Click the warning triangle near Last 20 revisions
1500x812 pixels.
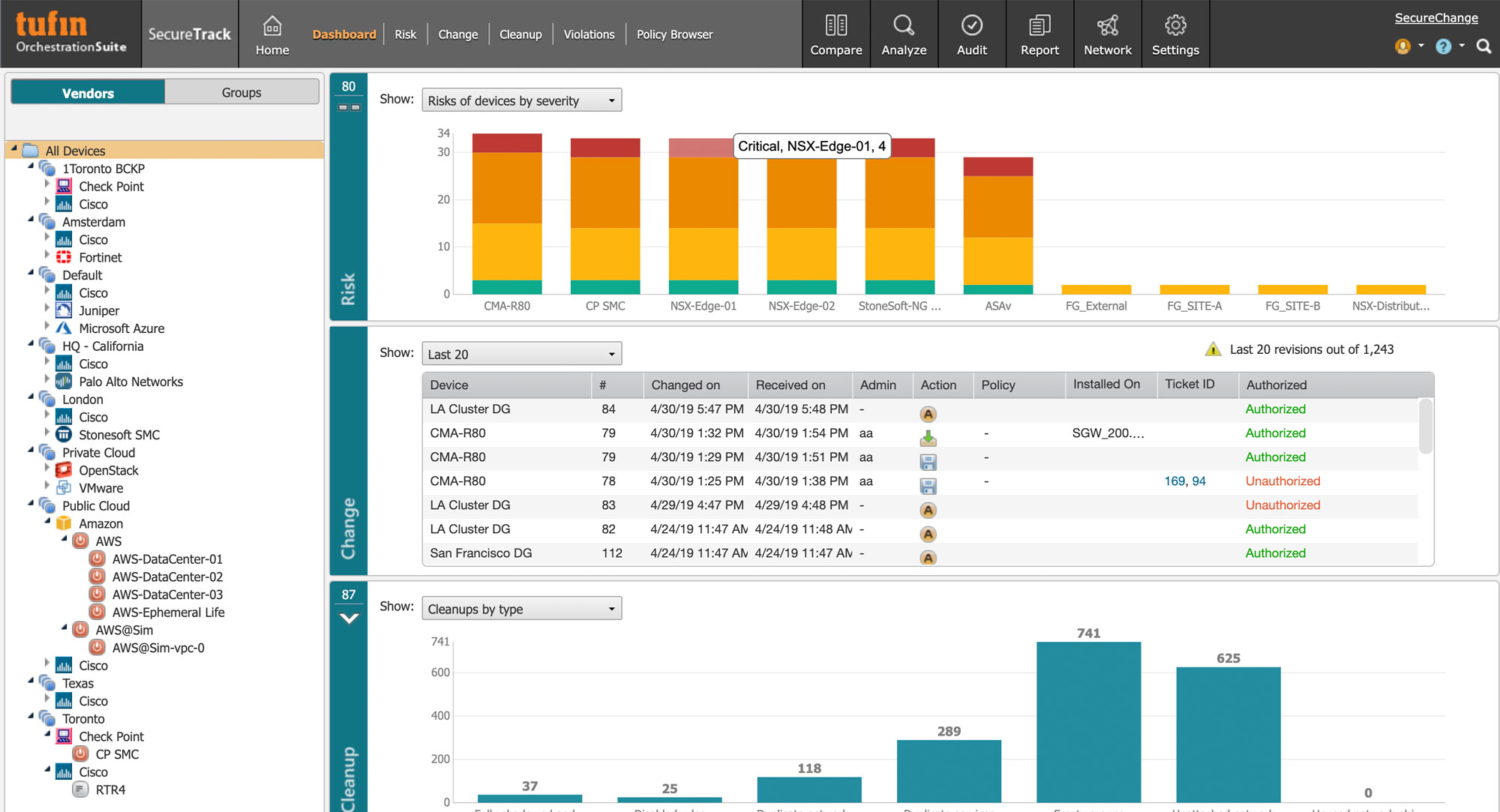tap(1213, 349)
